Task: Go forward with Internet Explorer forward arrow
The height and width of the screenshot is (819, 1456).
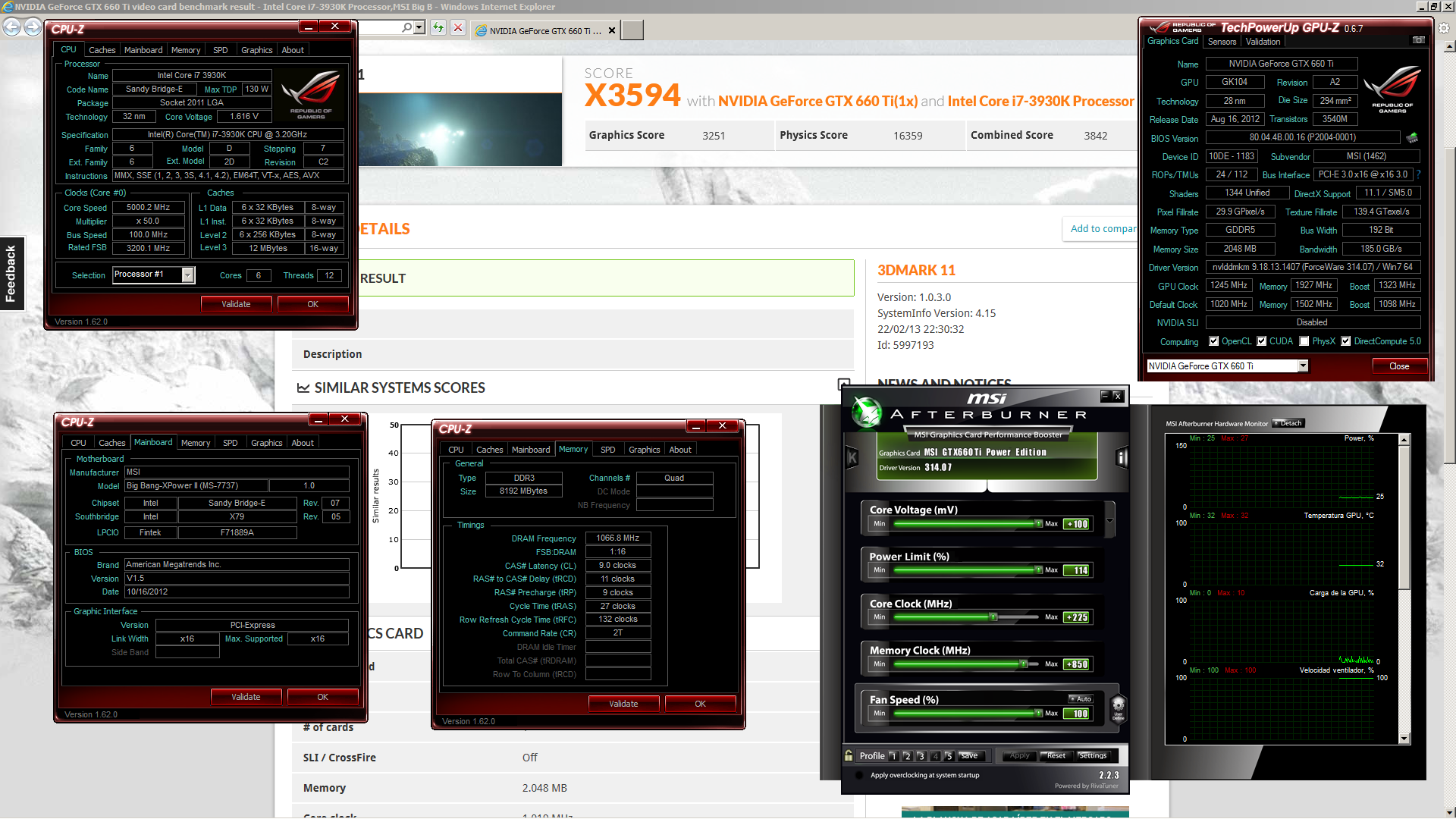Action: pos(33,27)
